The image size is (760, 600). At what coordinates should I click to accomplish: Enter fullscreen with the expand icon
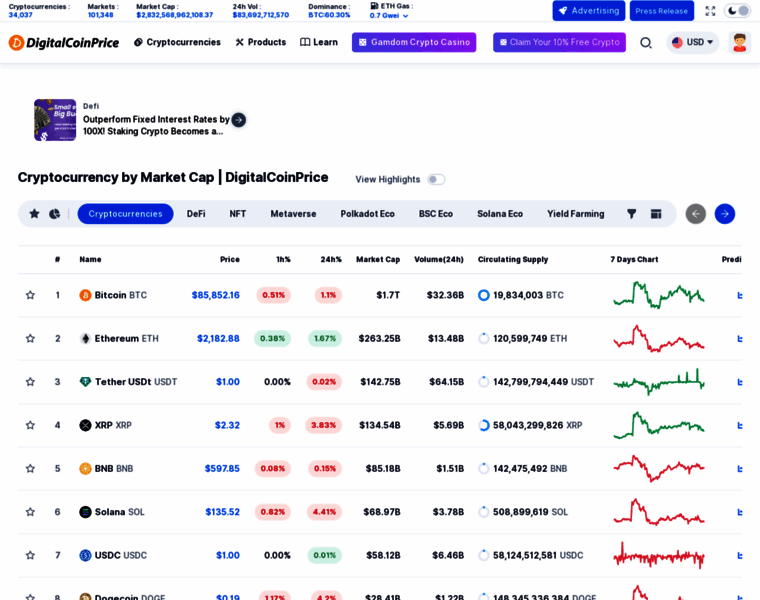[x=710, y=11]
